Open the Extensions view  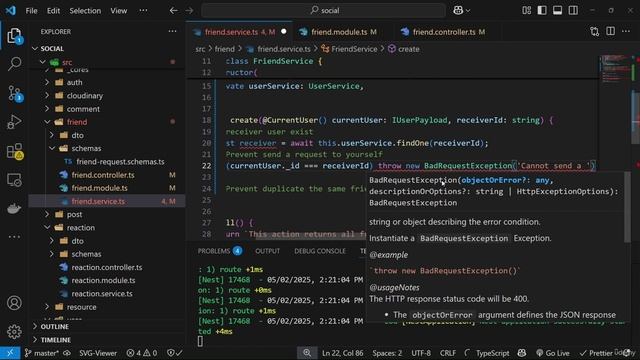(14, 151)
